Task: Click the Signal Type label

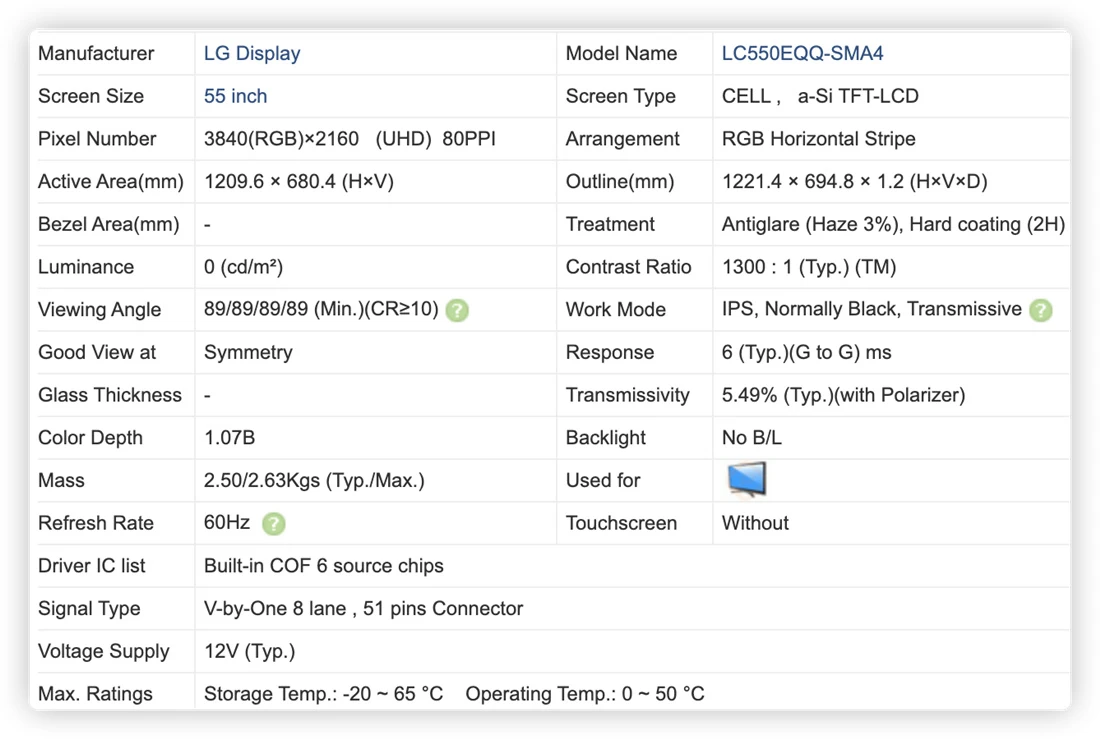Action: pyautogui.click(x=89, y=608)
